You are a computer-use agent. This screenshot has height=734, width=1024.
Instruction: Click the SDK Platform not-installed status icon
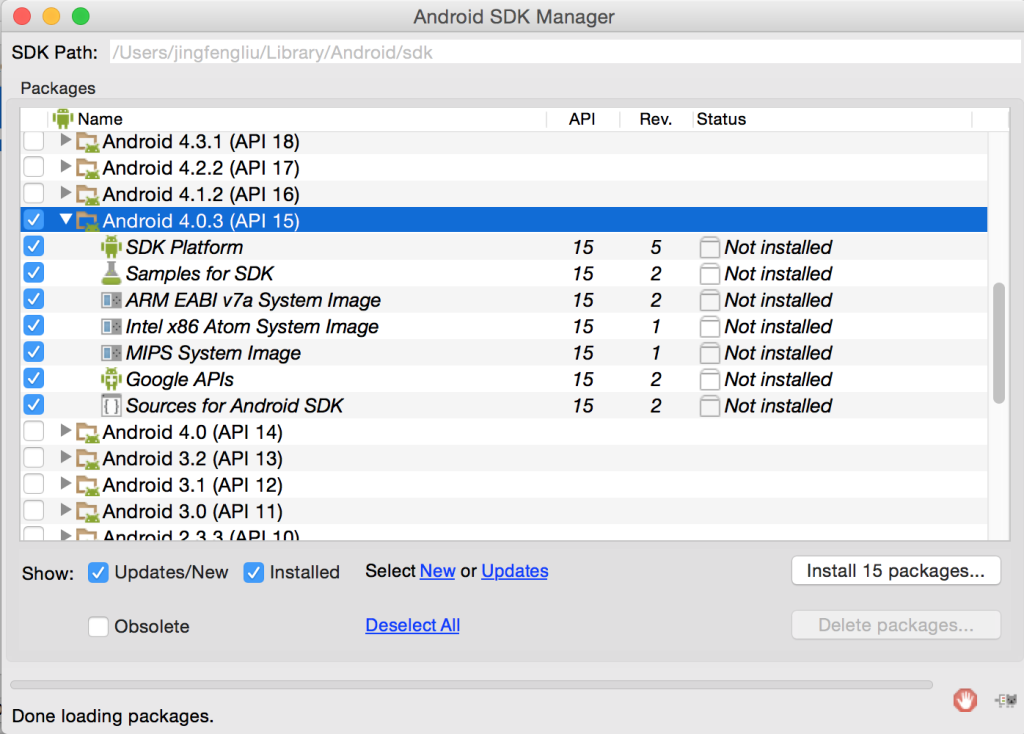(709, 247)
